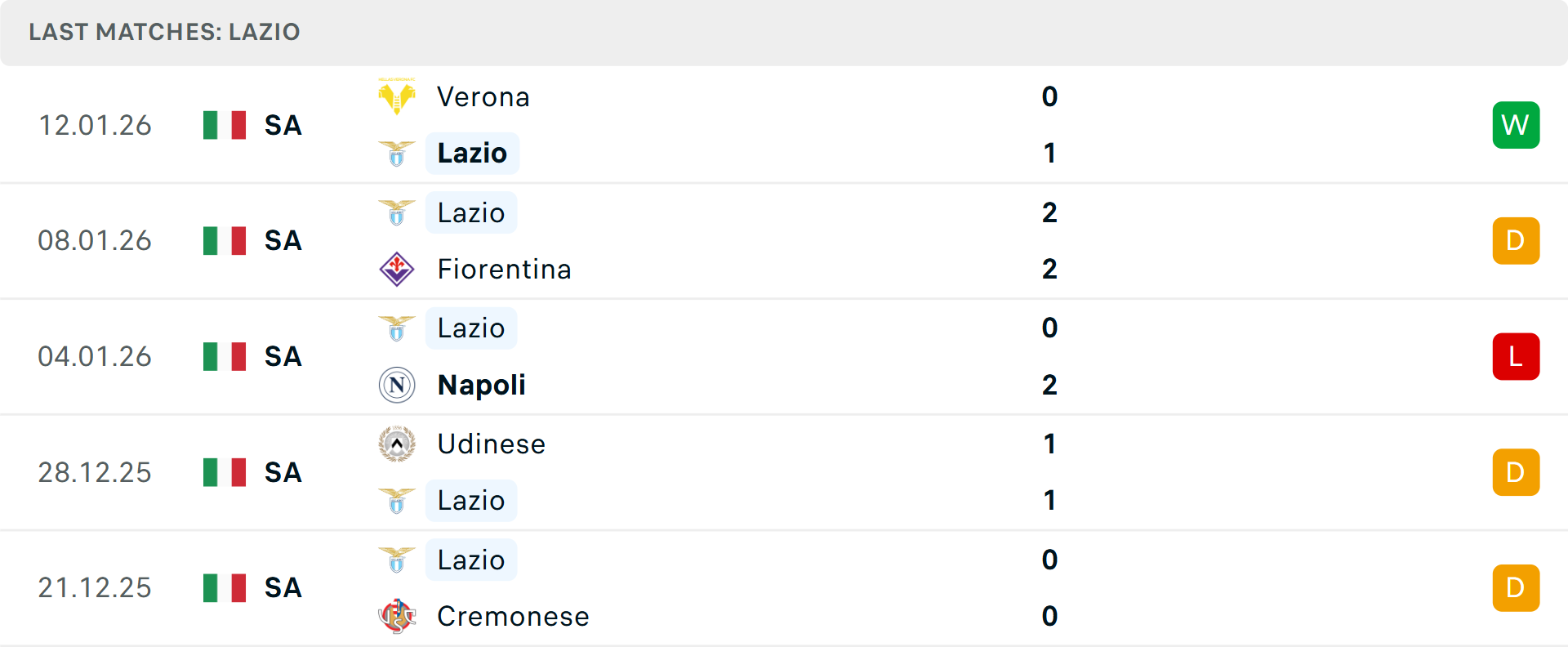Open the Cremonese team link
Image resolution: width=1568 pixels, height=647 pixels.
(513, 616)
